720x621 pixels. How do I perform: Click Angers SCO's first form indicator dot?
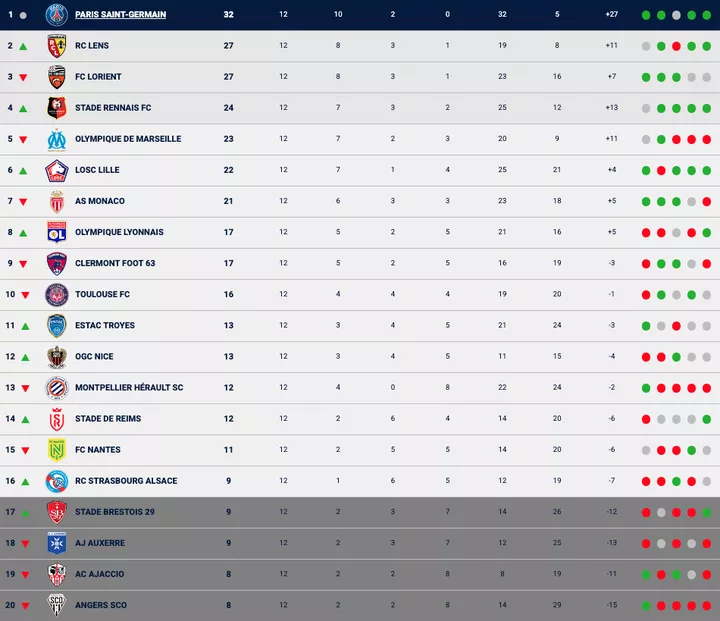coord(646,605)
